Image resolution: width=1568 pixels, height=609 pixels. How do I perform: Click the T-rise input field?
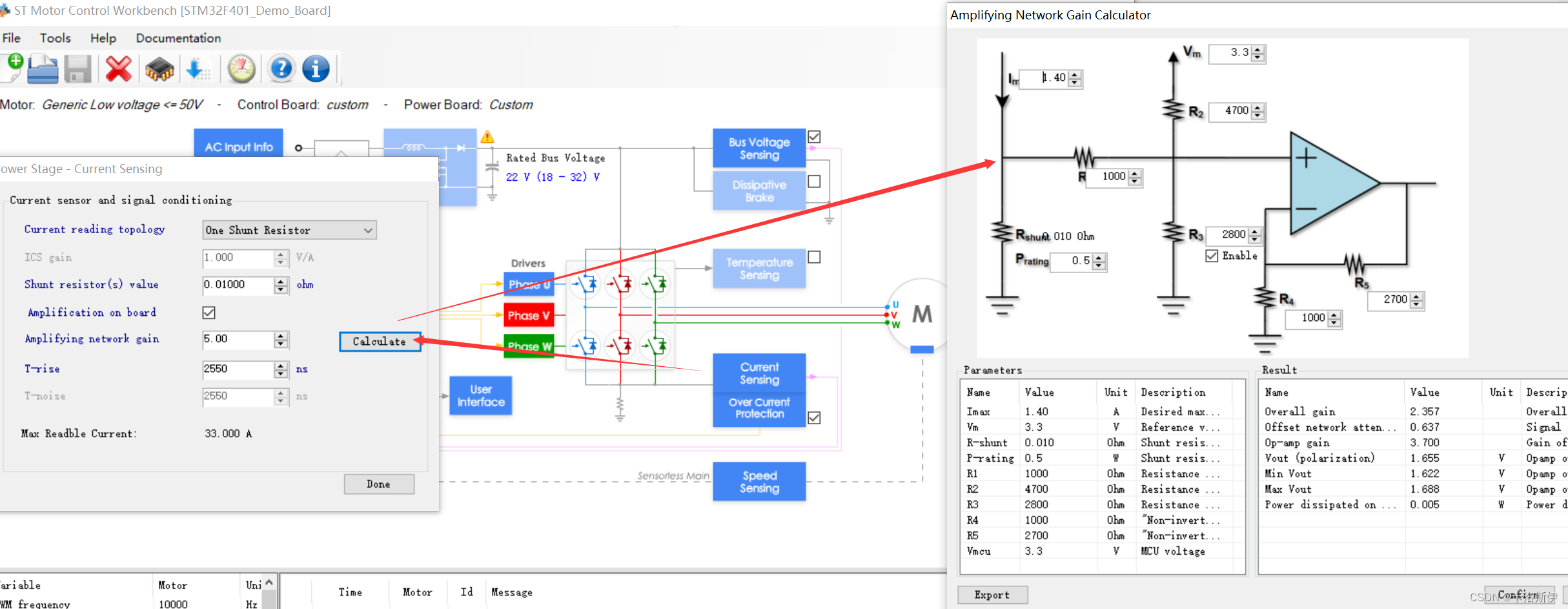pyautogui.click(x=238, y=369)
